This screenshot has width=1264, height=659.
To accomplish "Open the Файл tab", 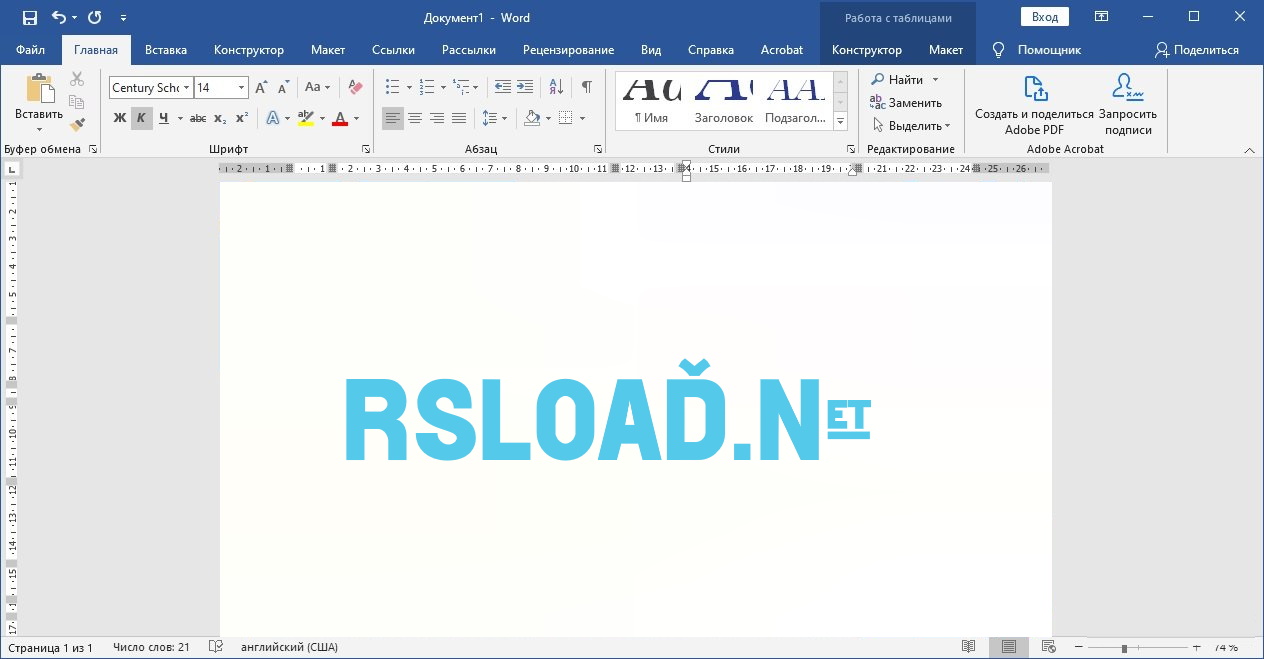I will (30, 50).
